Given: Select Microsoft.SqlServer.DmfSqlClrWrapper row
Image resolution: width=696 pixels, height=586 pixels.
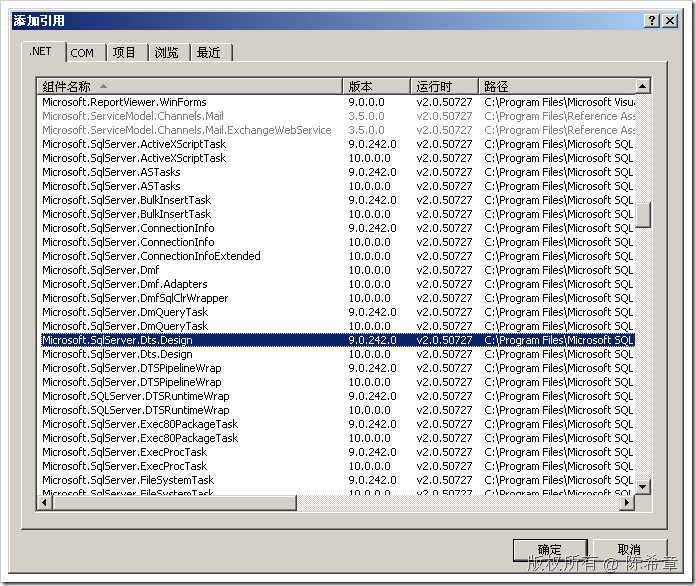Looking at the screenshot, I should click(337, 298).
